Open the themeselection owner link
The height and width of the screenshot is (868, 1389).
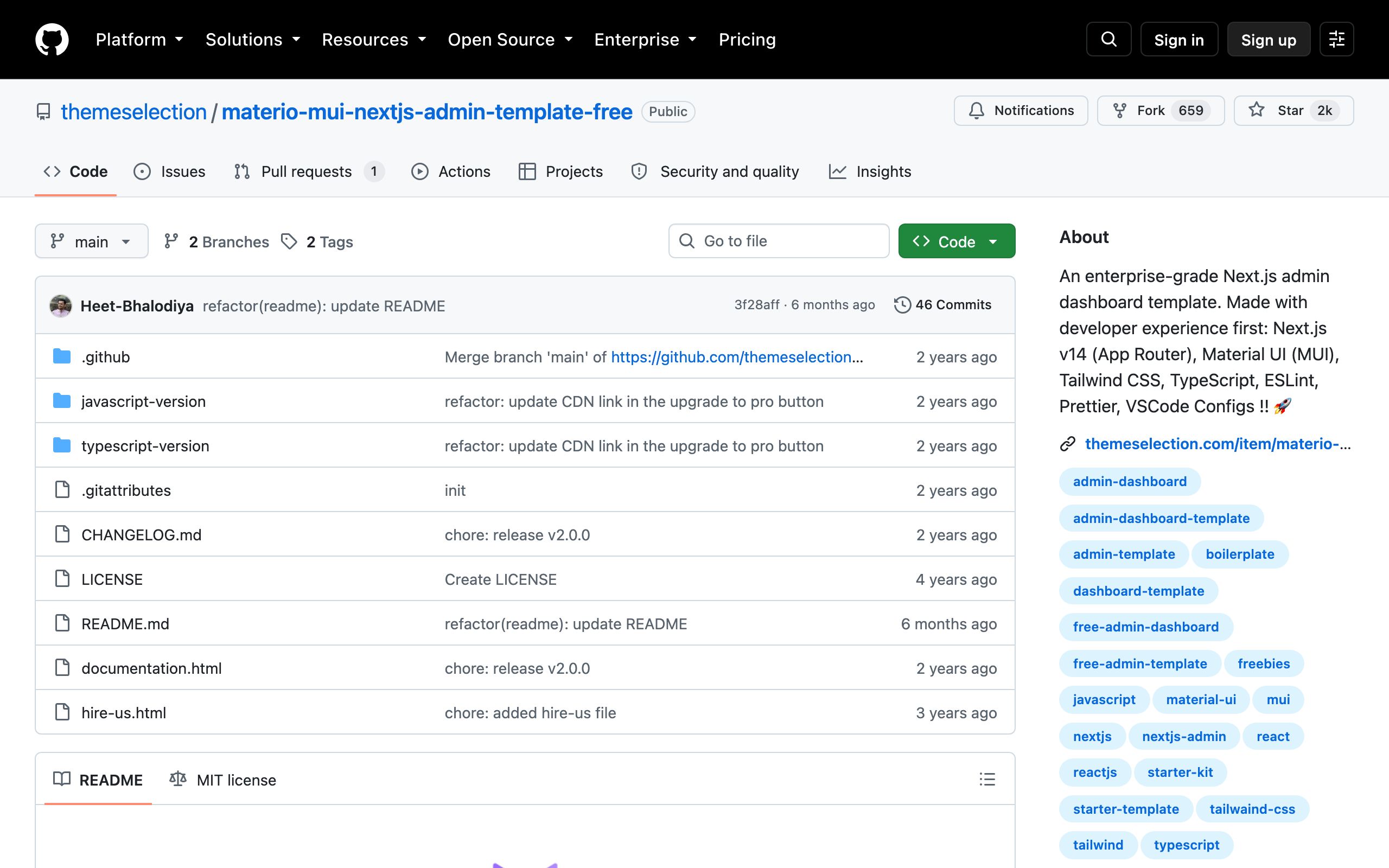coord(133,111)
